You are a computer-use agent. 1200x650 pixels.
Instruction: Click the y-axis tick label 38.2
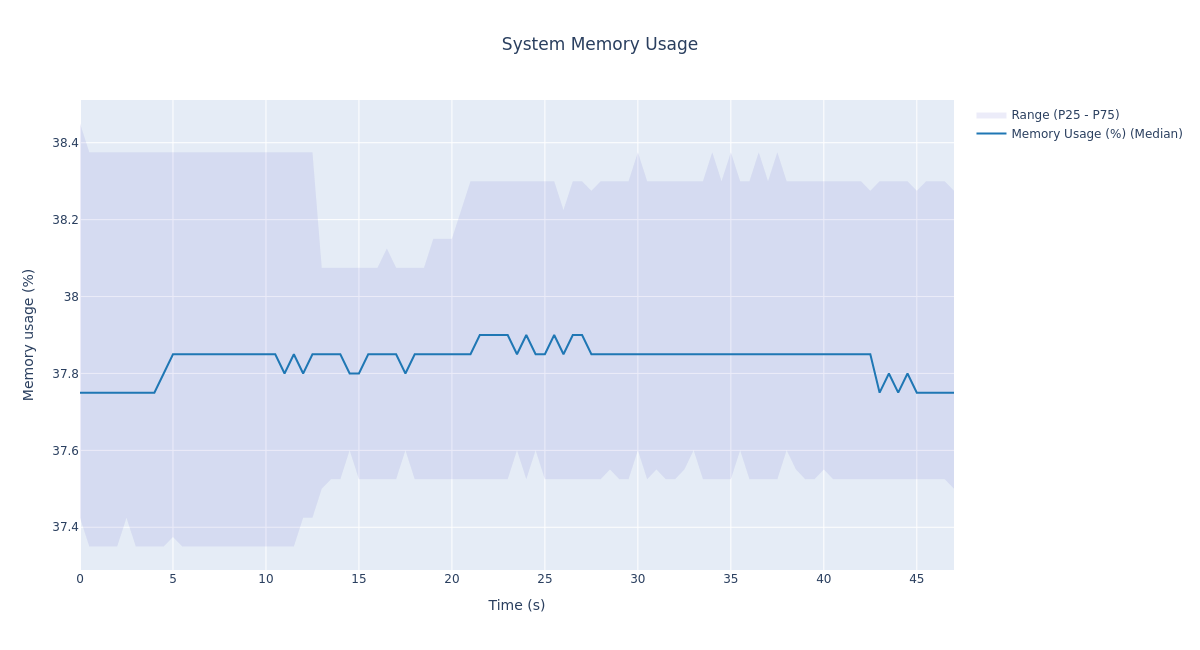[65, 220]
